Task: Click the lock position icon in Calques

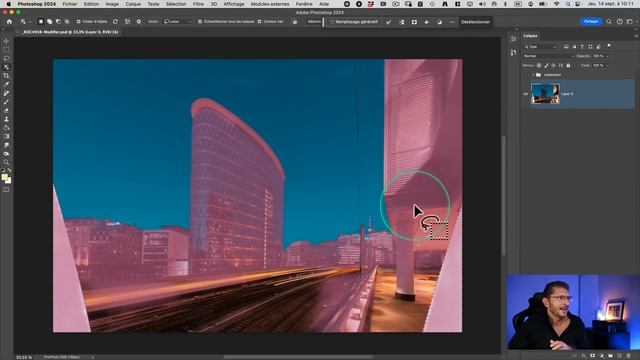Action: (x=553, y=65)
